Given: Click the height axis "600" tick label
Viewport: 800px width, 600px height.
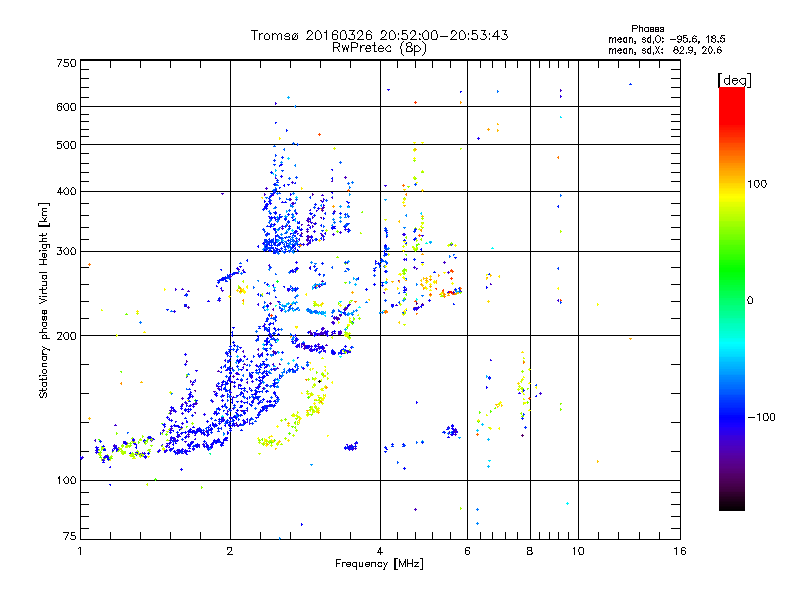Looking at the screenshot, I should coord(67,107).
